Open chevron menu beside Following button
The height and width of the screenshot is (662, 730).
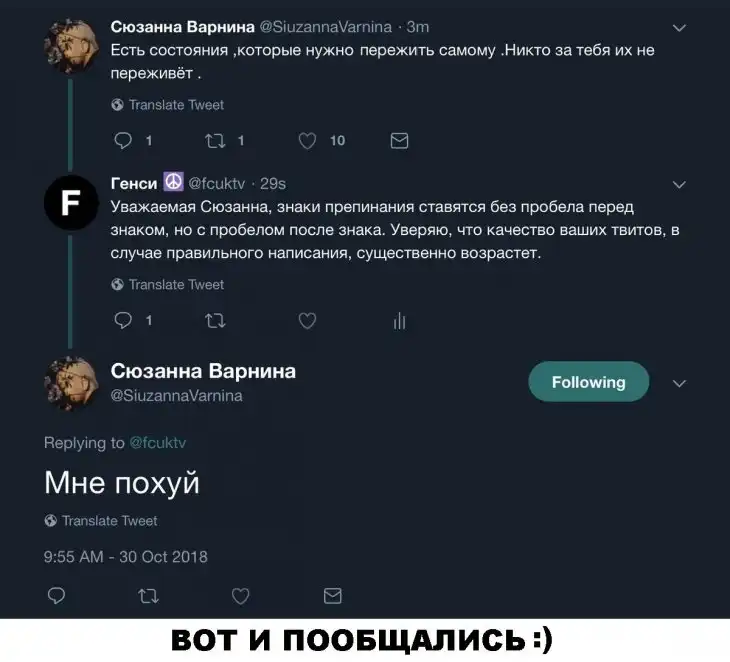coord(679,384)
